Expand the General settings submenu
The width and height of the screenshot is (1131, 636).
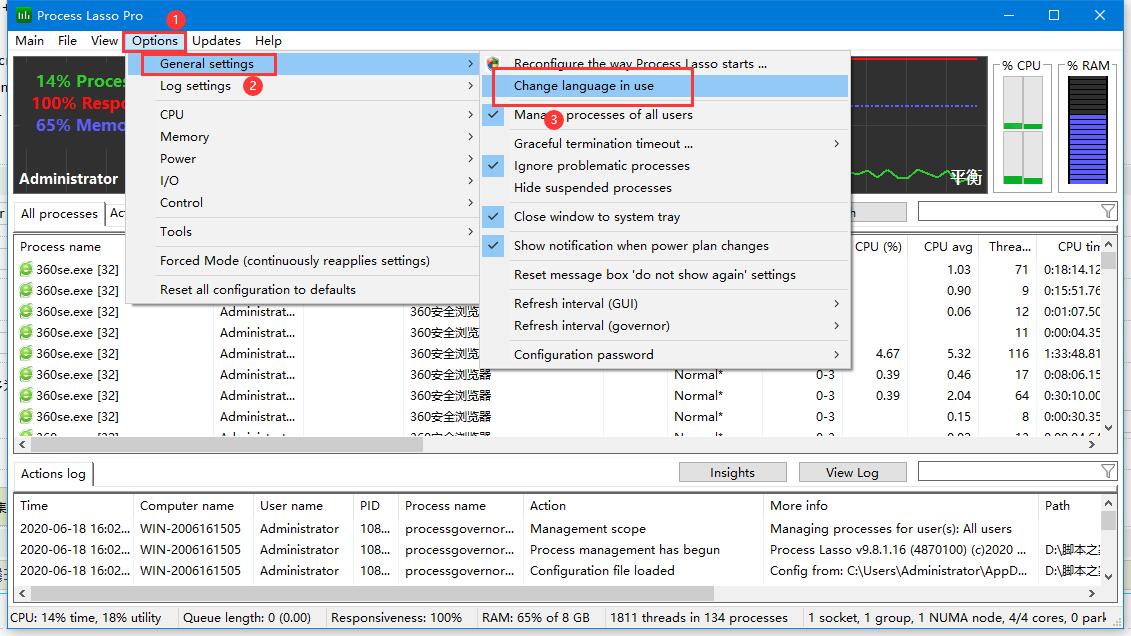[x=302, y=63]
